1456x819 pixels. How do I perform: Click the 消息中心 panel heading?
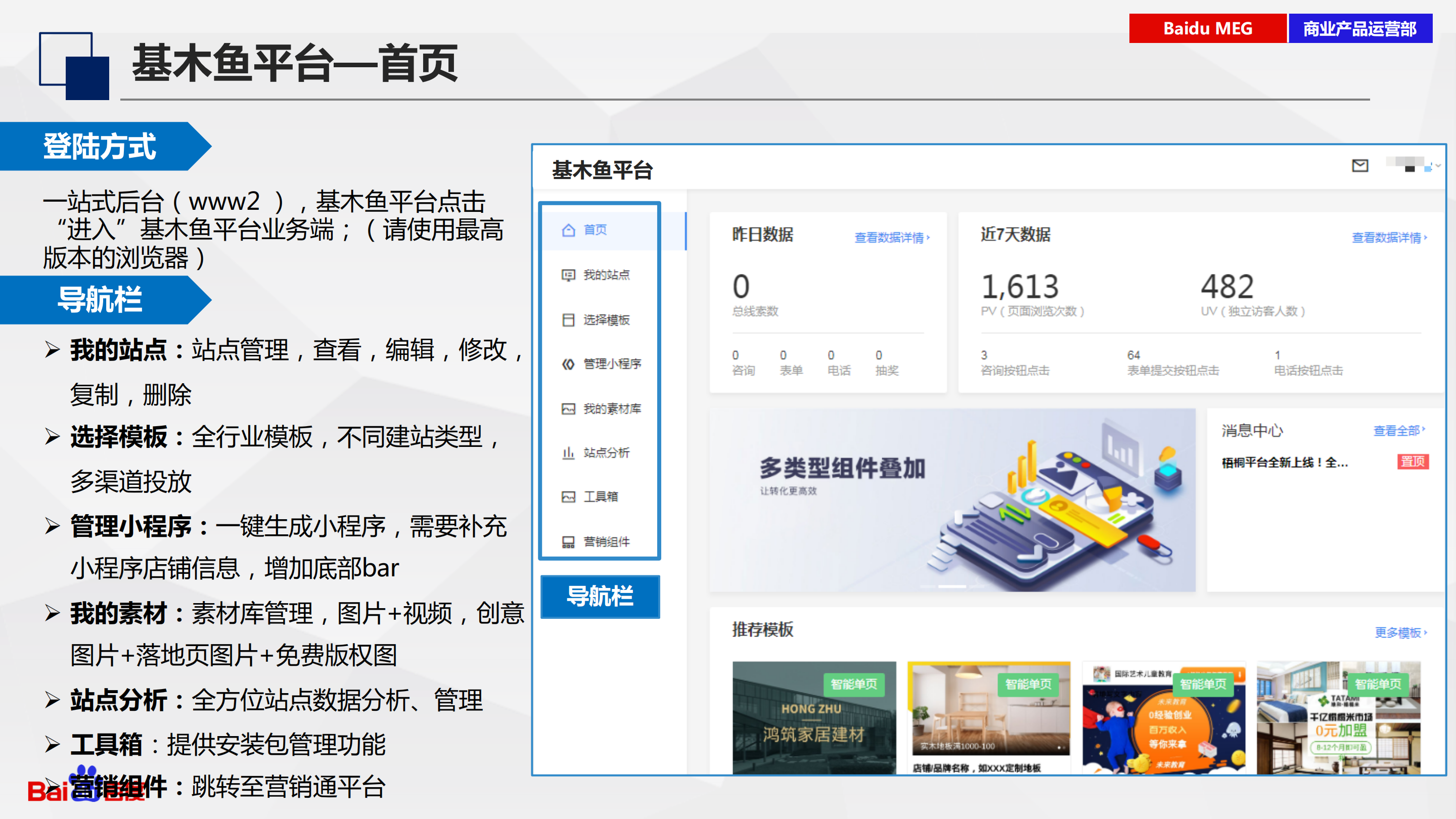click(1252, 431)
